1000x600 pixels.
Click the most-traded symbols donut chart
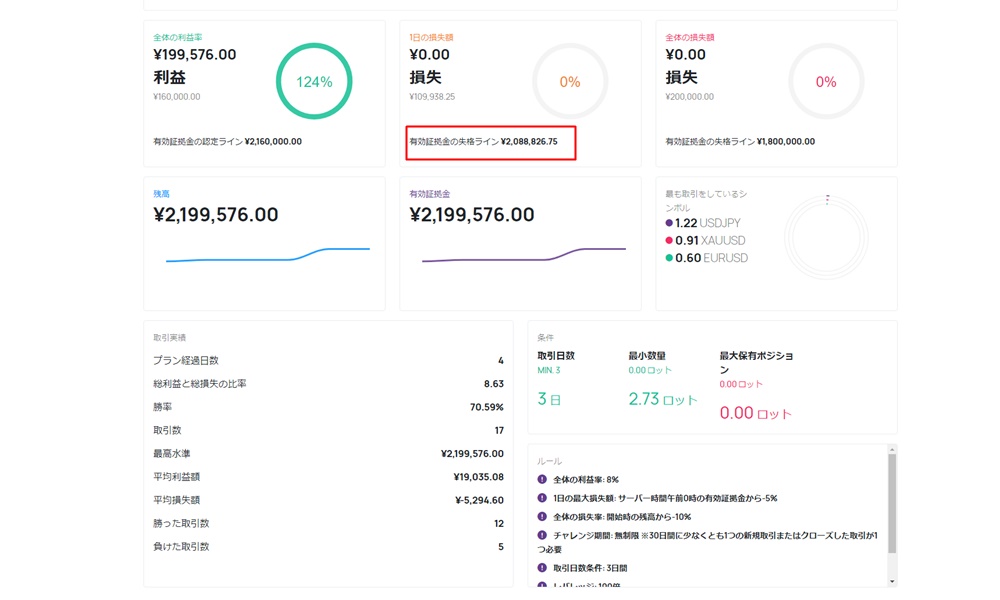pyautogui.click(x=826, y=238)
